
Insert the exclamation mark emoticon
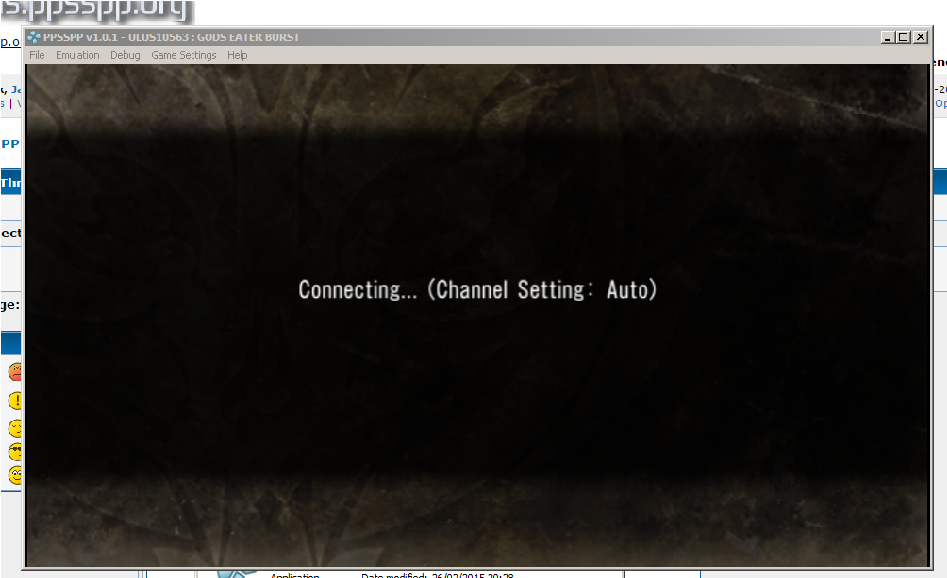[x=15, y=401]
